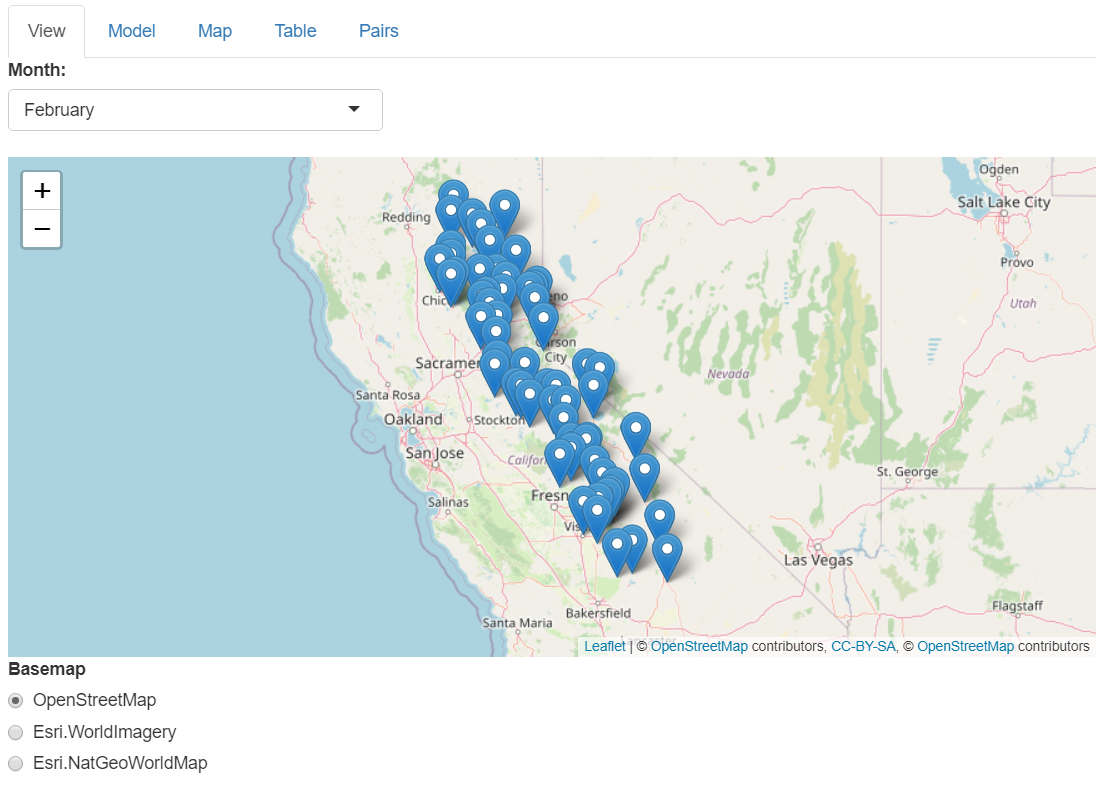Screen dimensions: 1115x787
Task: Keep OpenStreetMap as the basemap
Action: point(15,700)
